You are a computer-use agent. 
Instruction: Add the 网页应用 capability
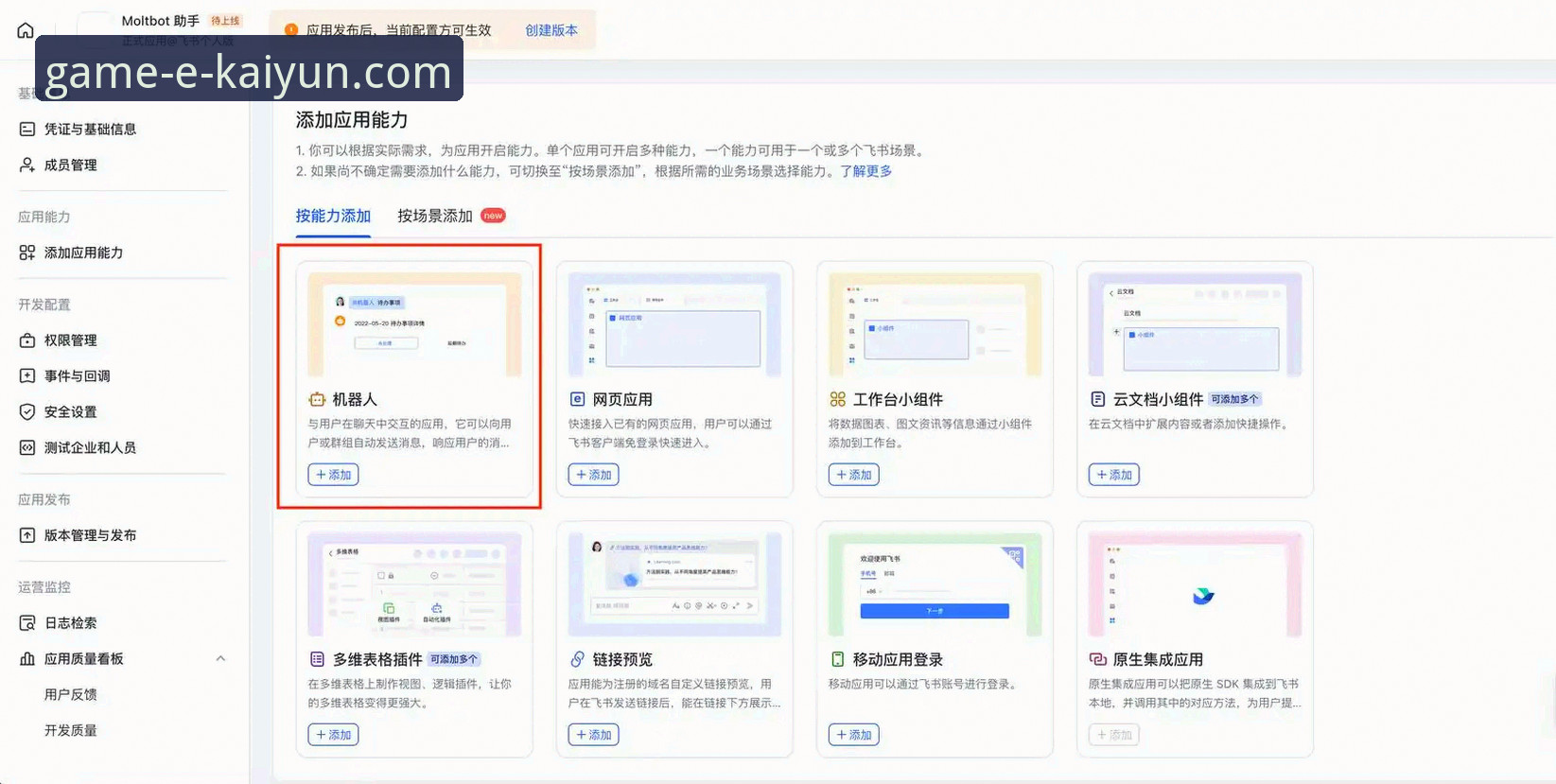pyautogui.click(x=594, y=475)
